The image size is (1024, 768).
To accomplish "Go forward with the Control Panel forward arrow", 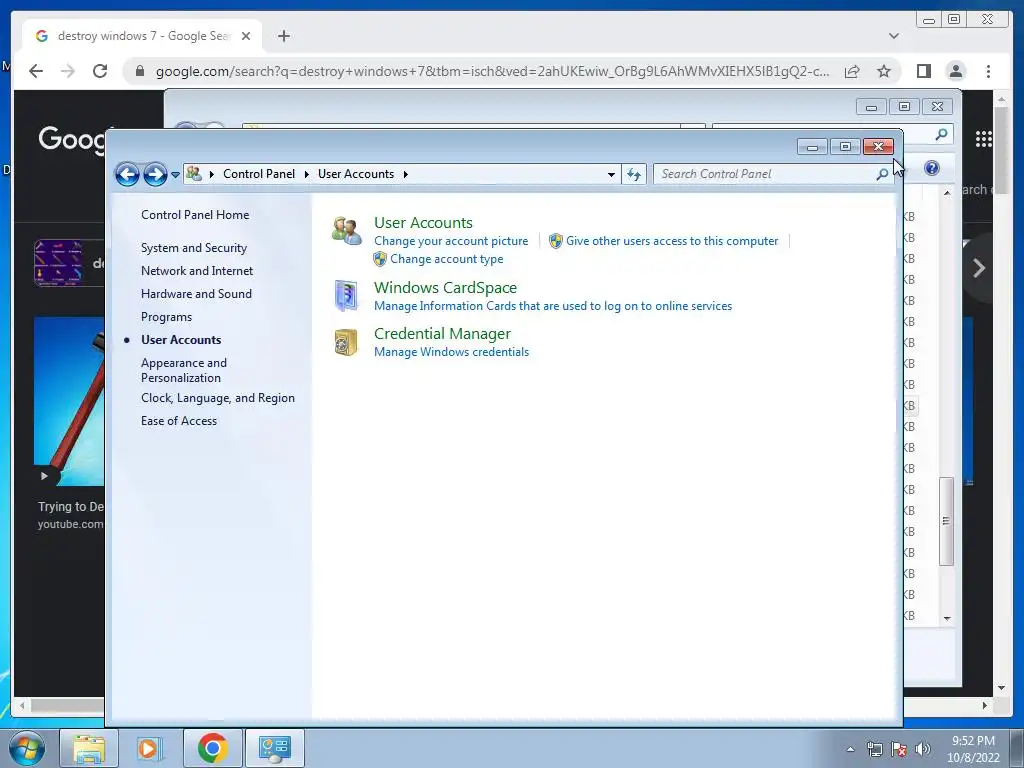I will (x=155, y=174).
